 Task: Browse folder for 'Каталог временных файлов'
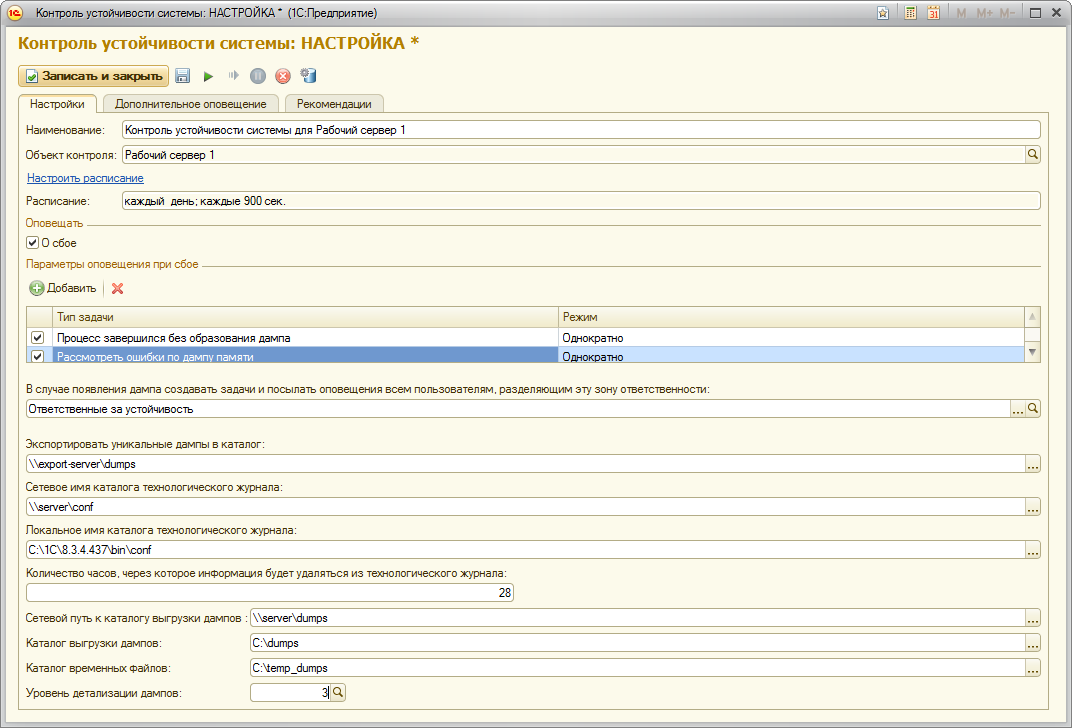1033,668
